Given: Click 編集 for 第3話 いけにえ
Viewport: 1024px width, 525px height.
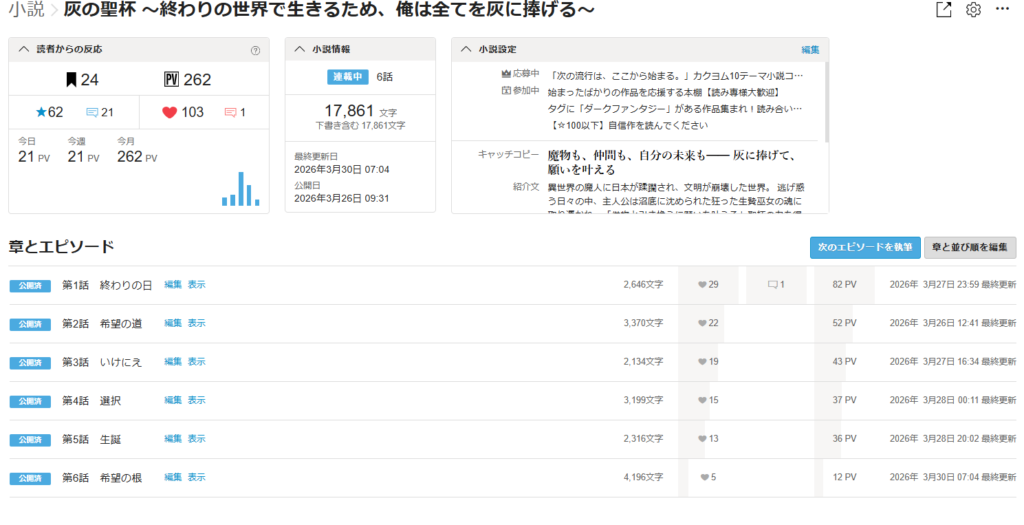Looking at the screenshot, I should pos(173,362).
